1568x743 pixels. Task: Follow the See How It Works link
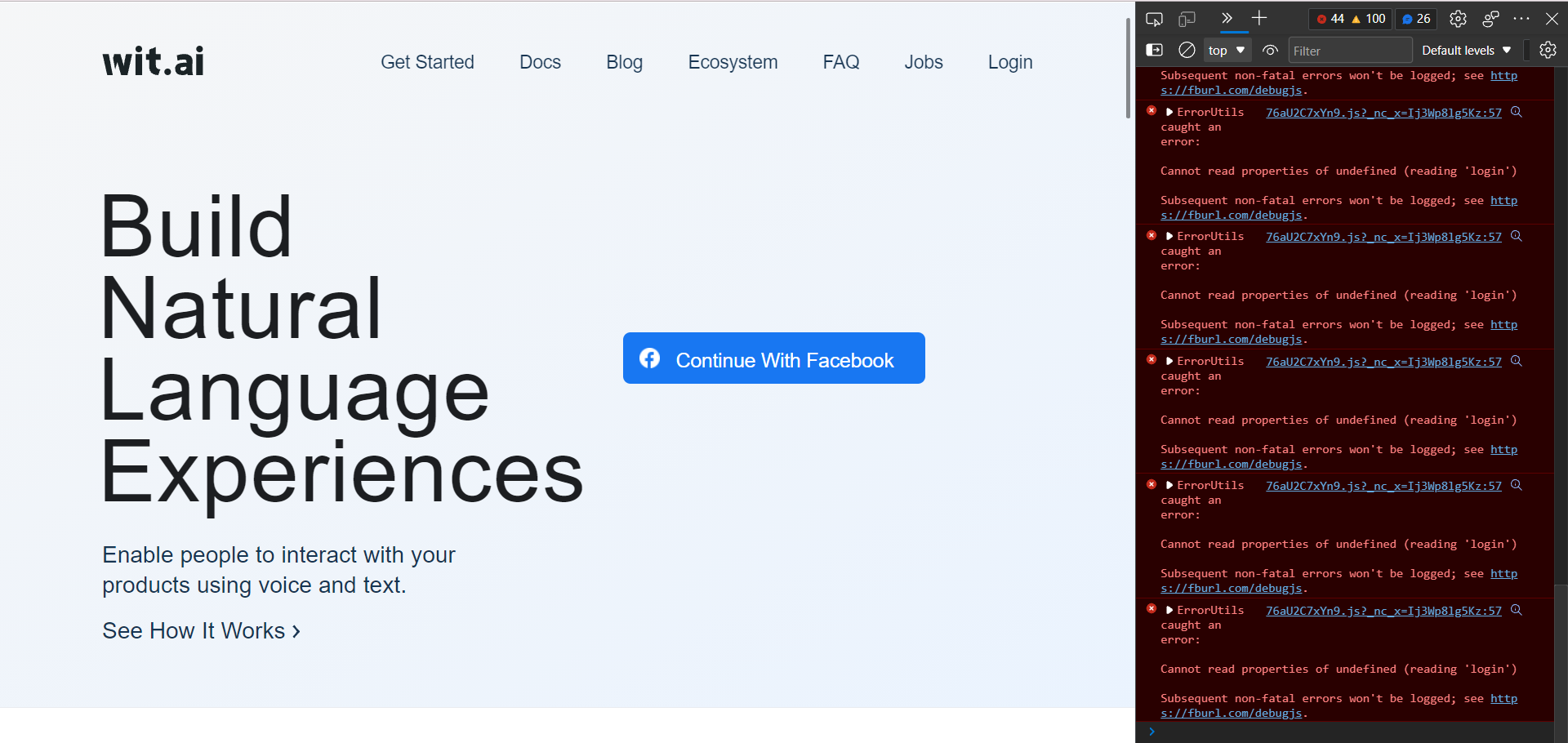click(x=201, y=631)
